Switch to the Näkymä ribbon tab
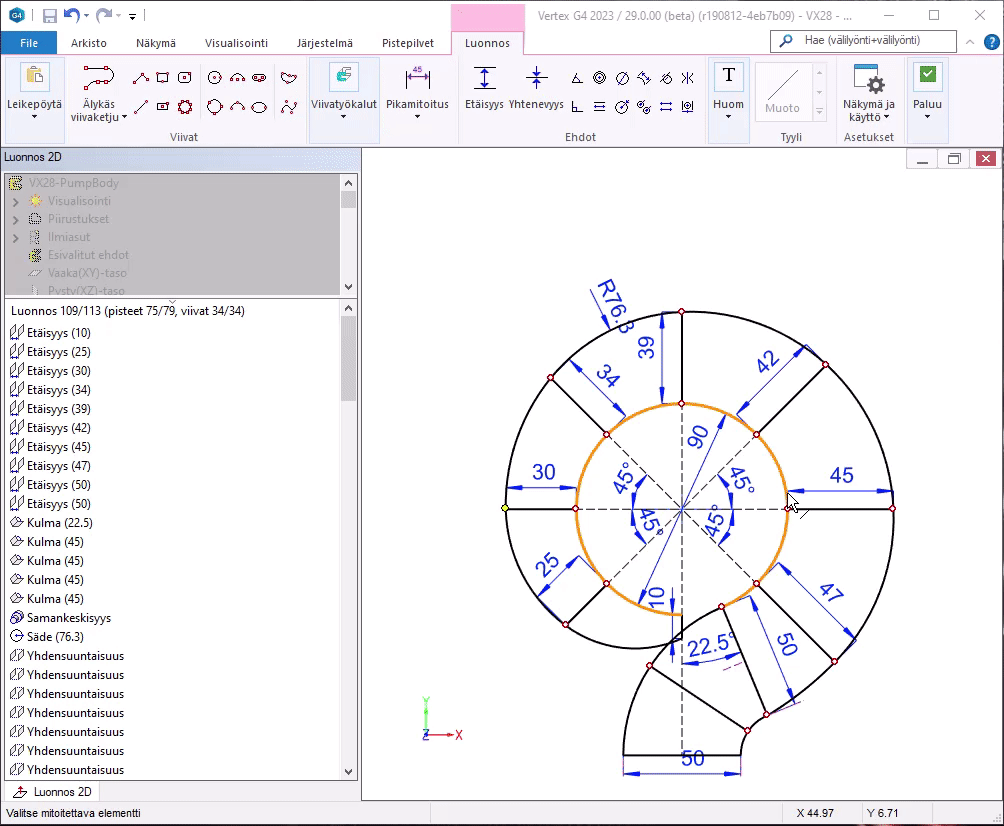This screenshot has height=826, width=1004. tap(155, 43)
